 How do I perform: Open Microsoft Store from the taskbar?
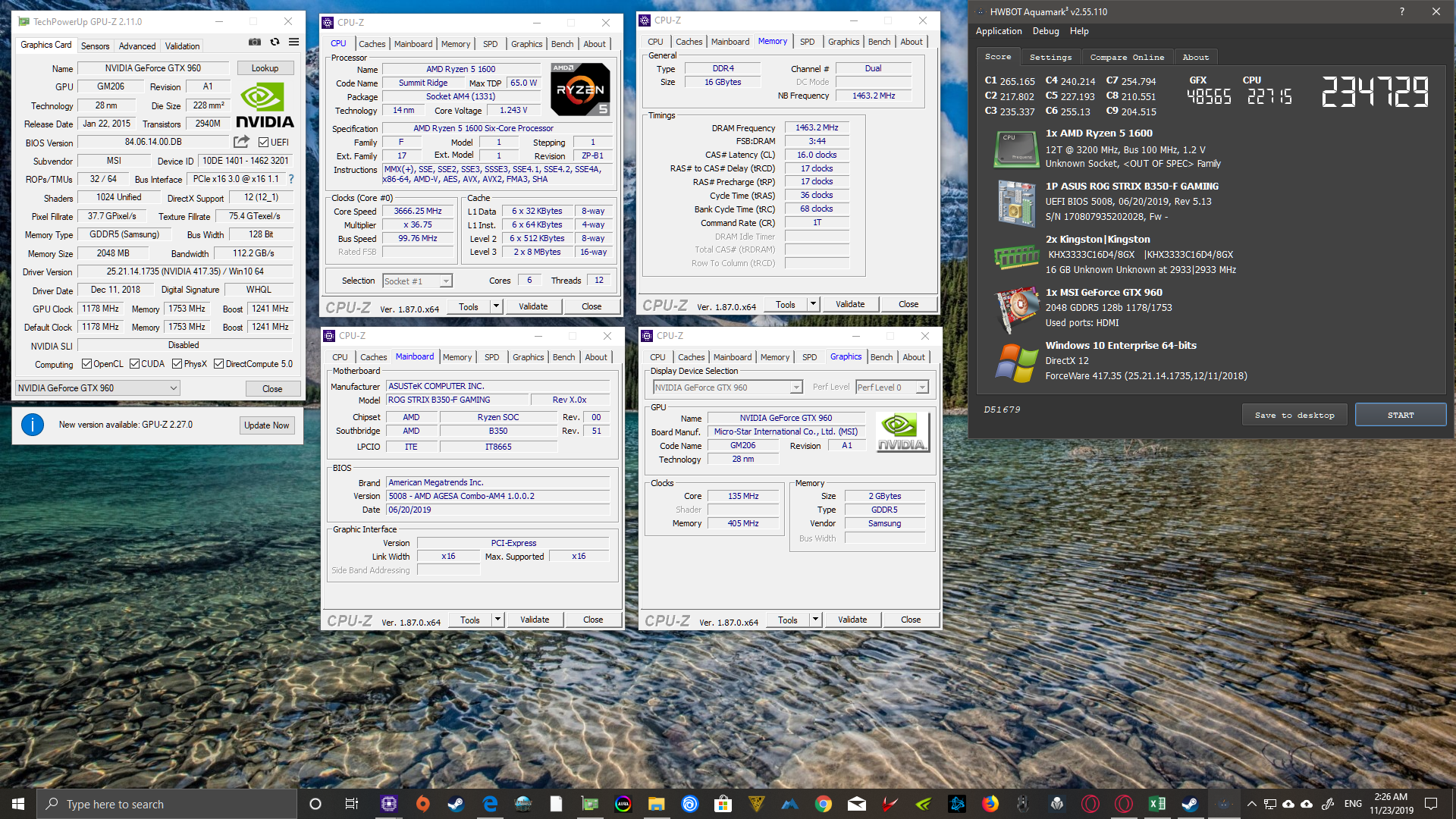point(723,804)
